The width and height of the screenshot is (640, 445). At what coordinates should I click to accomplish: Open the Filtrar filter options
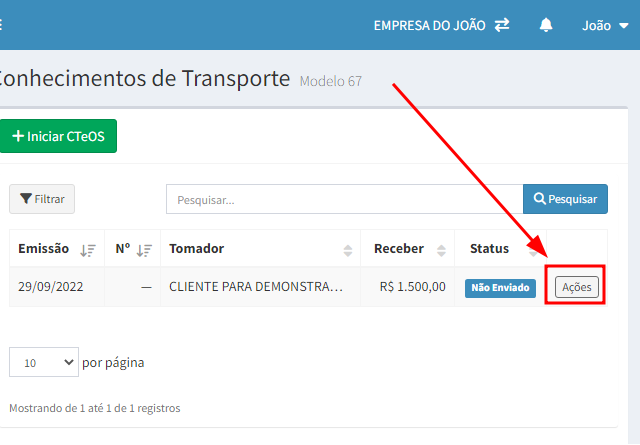[x=42, y=199]
